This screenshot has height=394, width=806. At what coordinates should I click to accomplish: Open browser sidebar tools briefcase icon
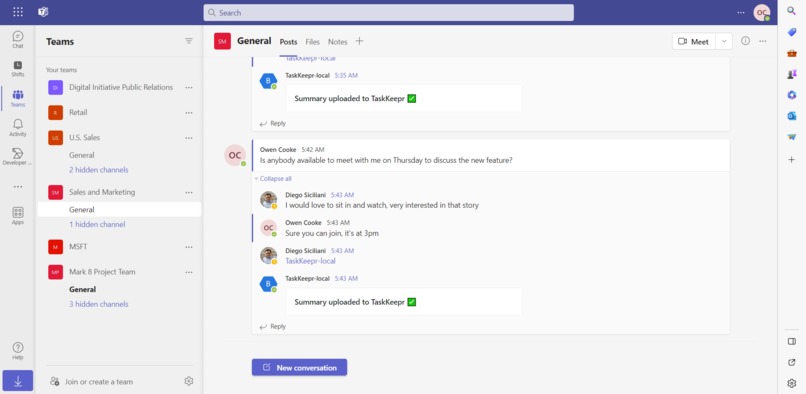[x=792, y=53]
